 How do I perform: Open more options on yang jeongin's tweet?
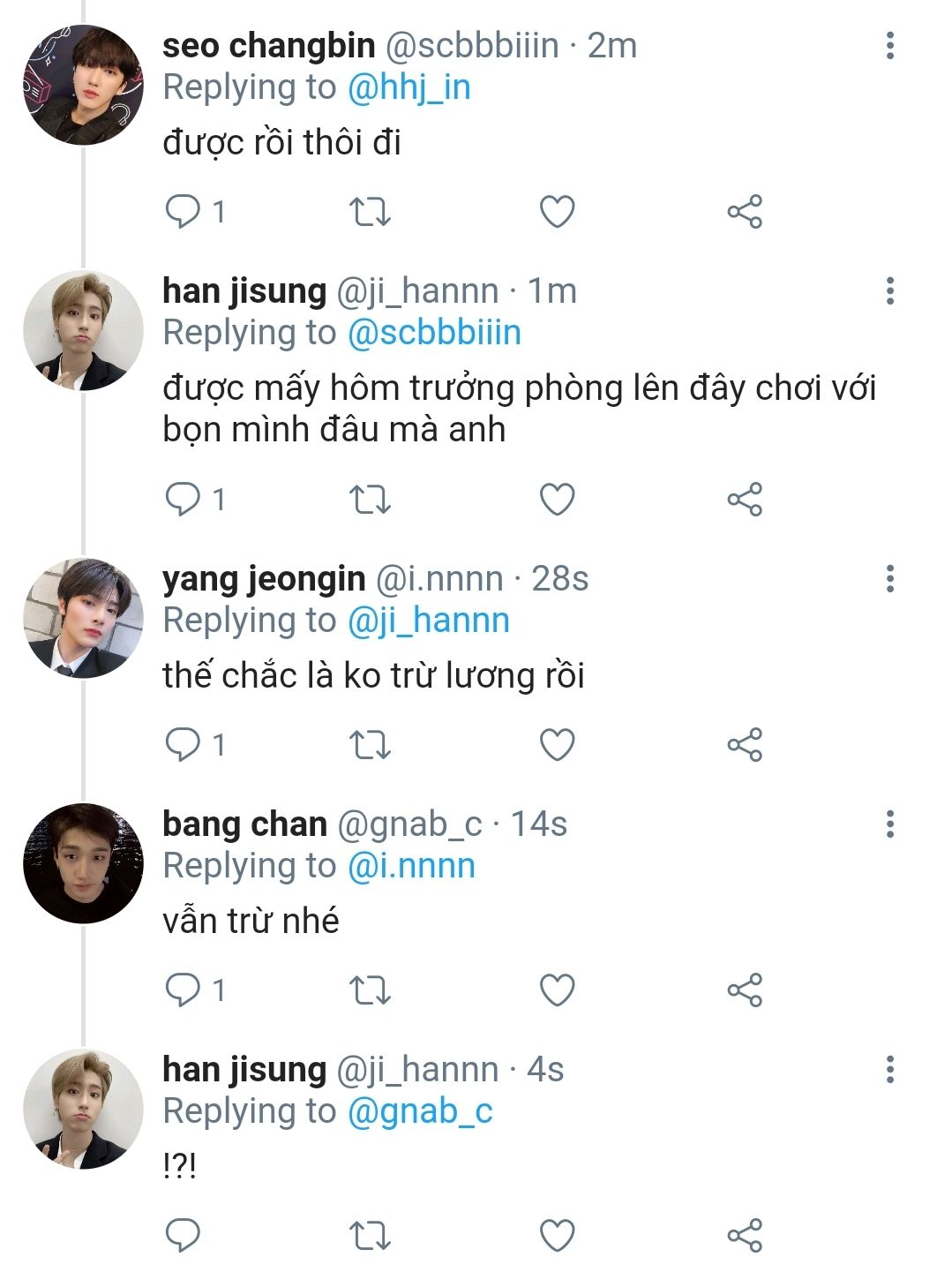889,579
